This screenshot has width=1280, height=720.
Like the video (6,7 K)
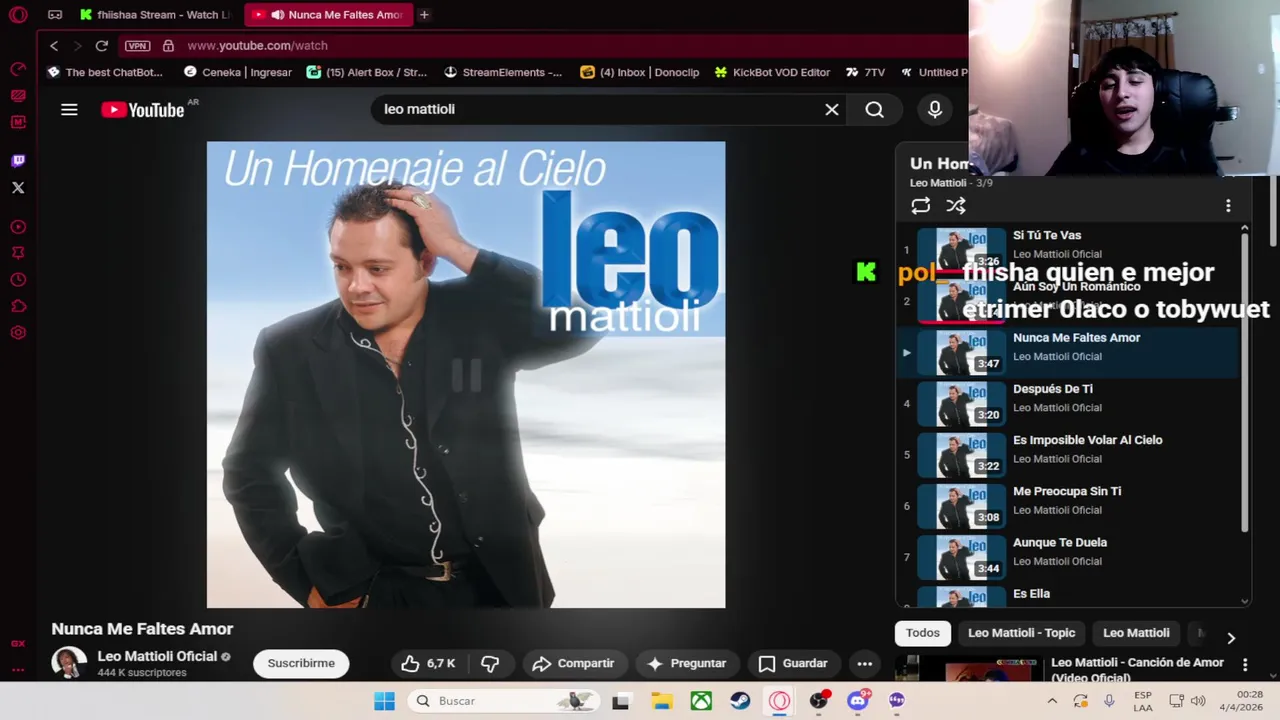[428, 663]
